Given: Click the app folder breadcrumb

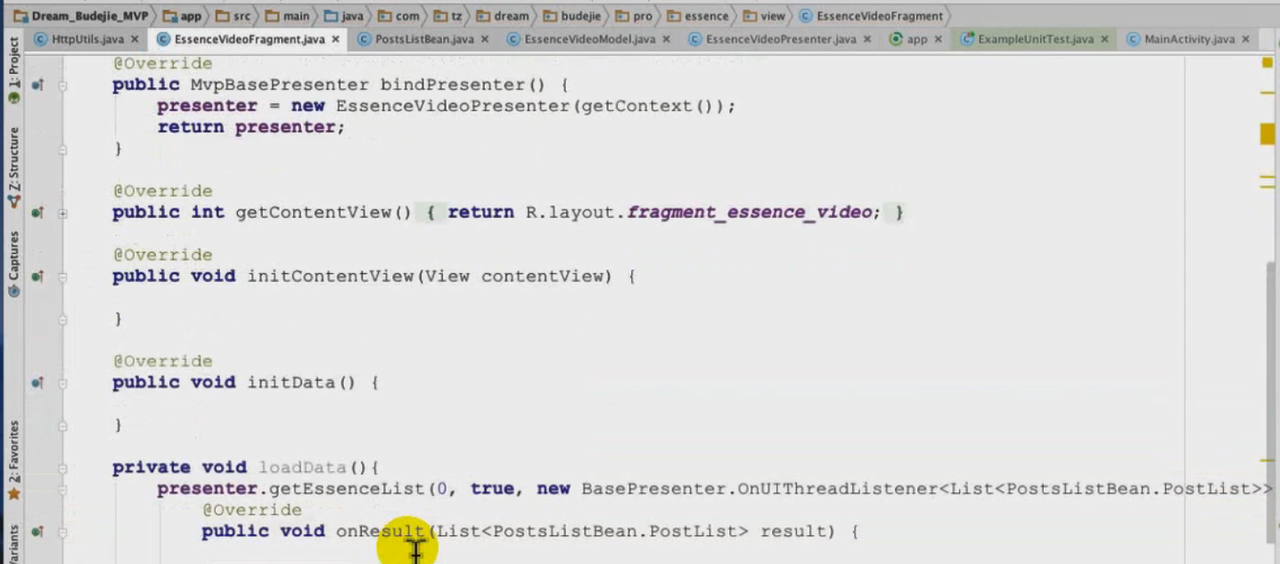Looking at the screenshot, I should click(182, 16).
